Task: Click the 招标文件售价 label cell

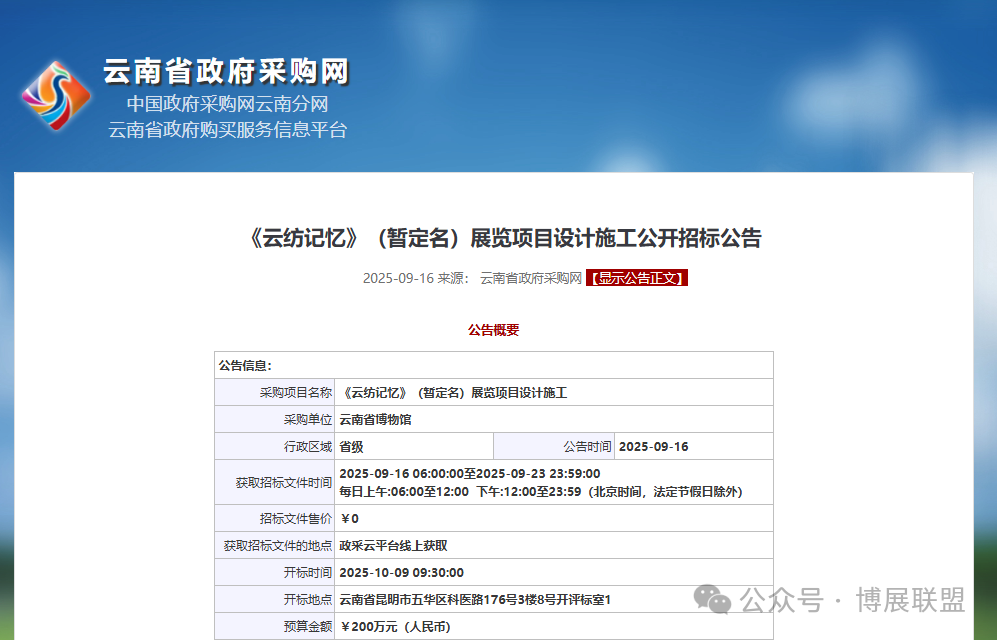Action: 275,519
